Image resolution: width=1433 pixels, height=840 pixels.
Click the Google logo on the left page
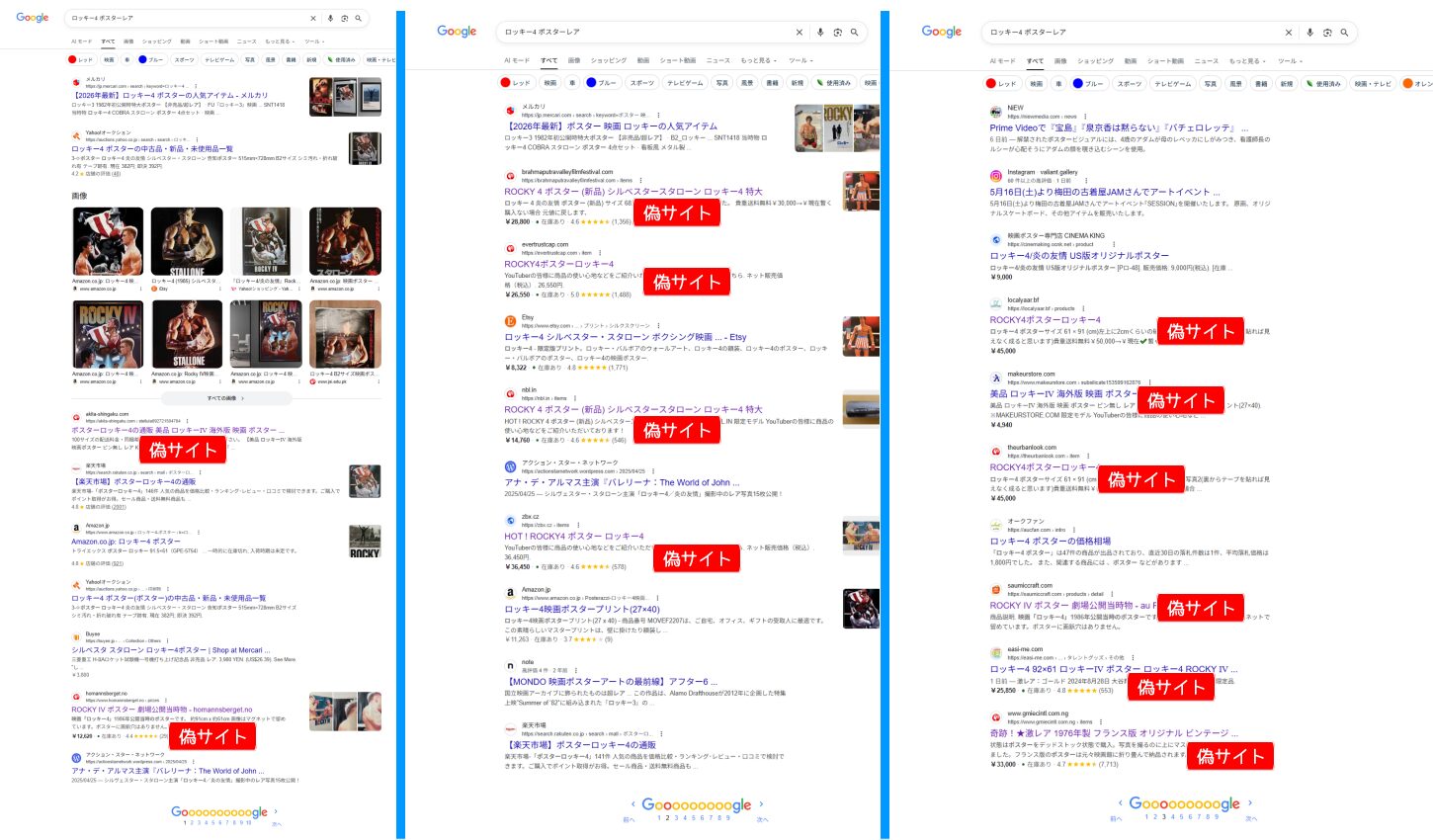33,18
